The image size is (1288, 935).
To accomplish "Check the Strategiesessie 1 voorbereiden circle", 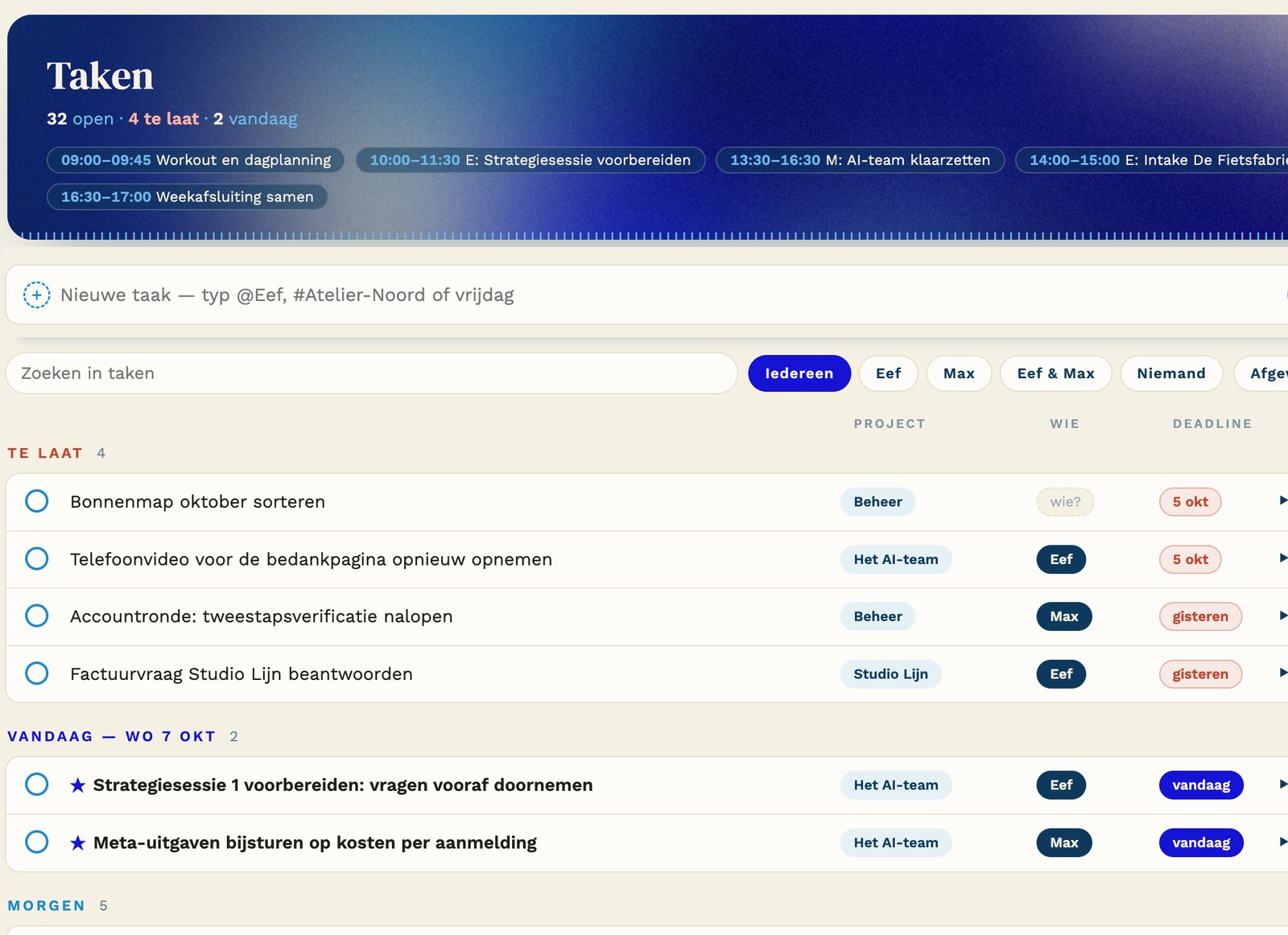I will tap(37, 785).
